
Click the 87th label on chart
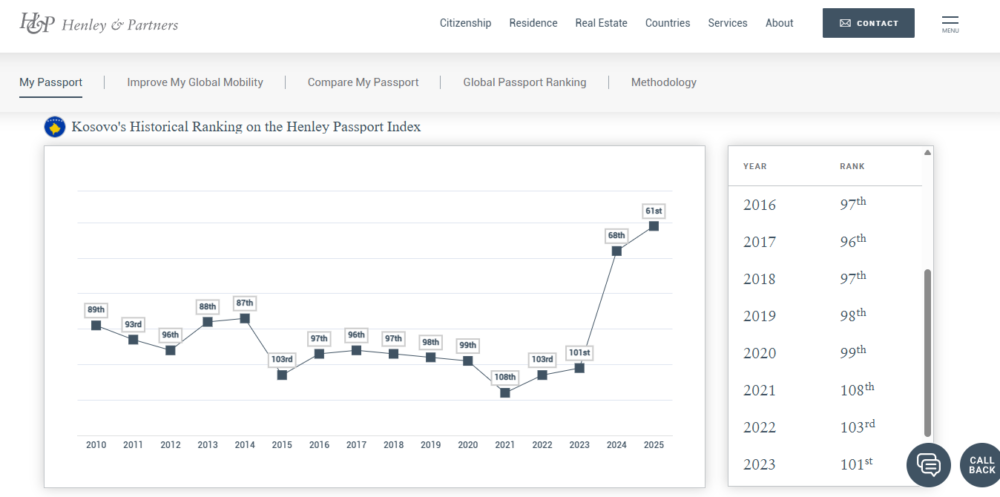pos(245,303)
